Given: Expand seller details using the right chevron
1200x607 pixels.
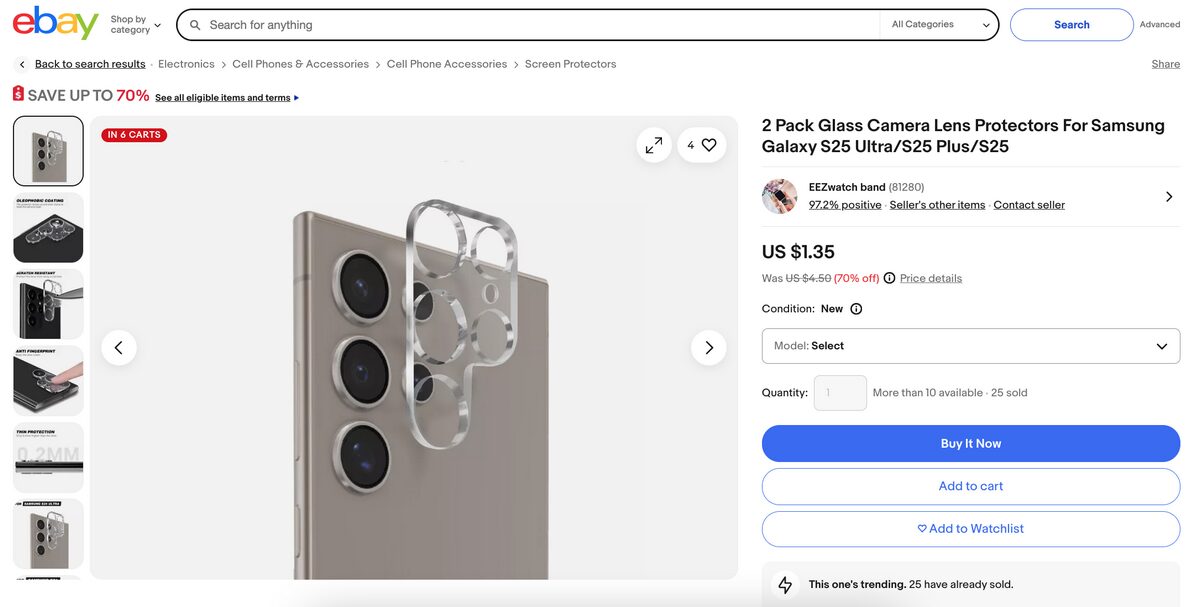Looking at the screenshot, I should coord(1168,196).
